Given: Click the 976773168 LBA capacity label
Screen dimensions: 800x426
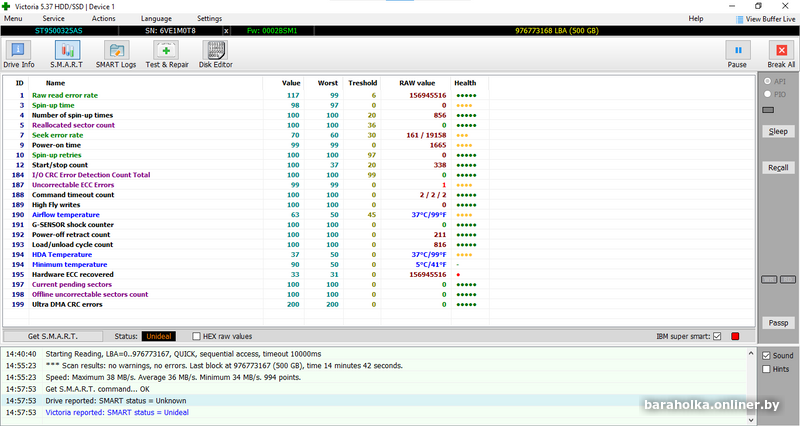Looking at the screenshot, I should tap(557, 31).
